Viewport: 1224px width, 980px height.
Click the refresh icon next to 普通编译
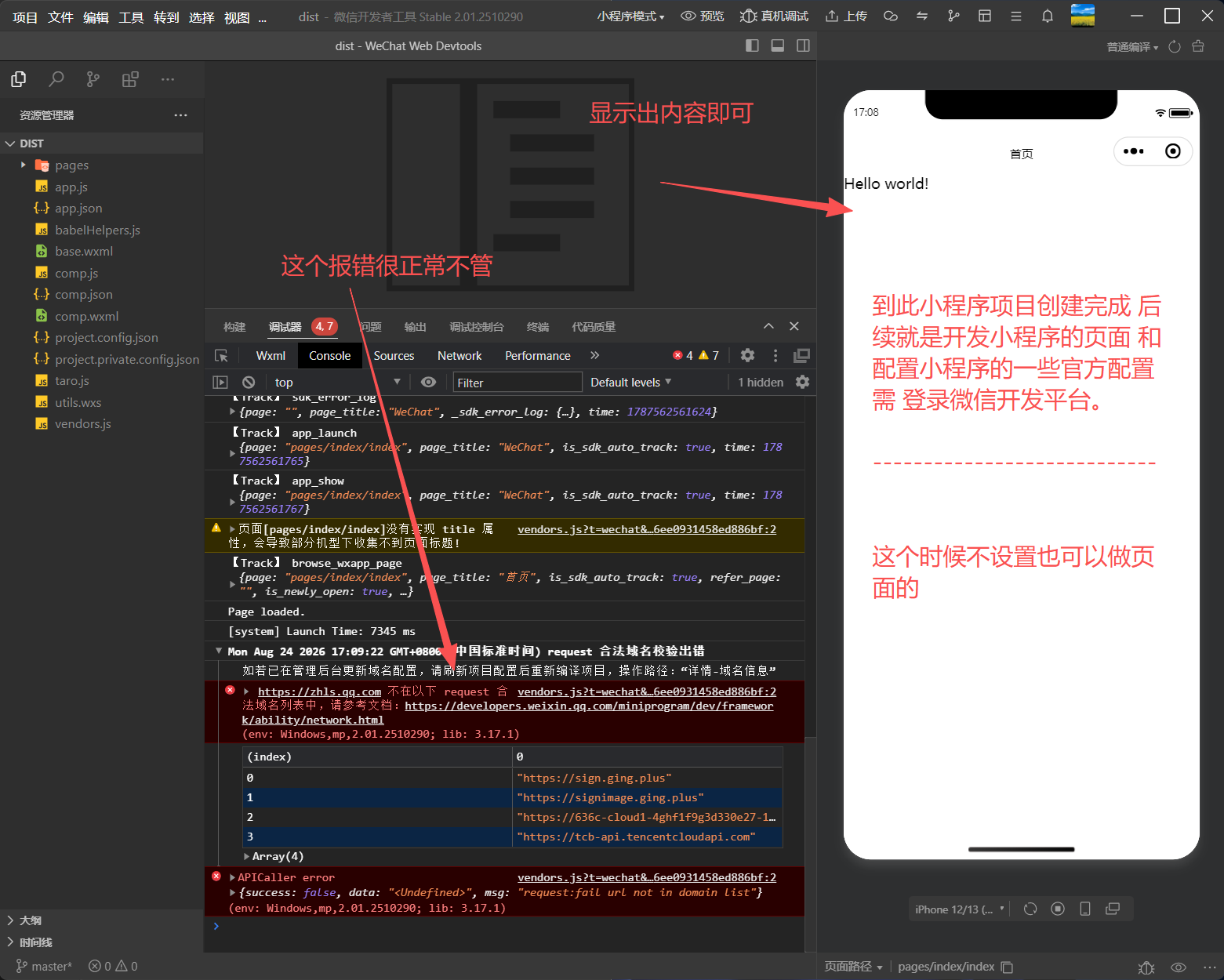pyautogui.click(x=1175, y=47)
